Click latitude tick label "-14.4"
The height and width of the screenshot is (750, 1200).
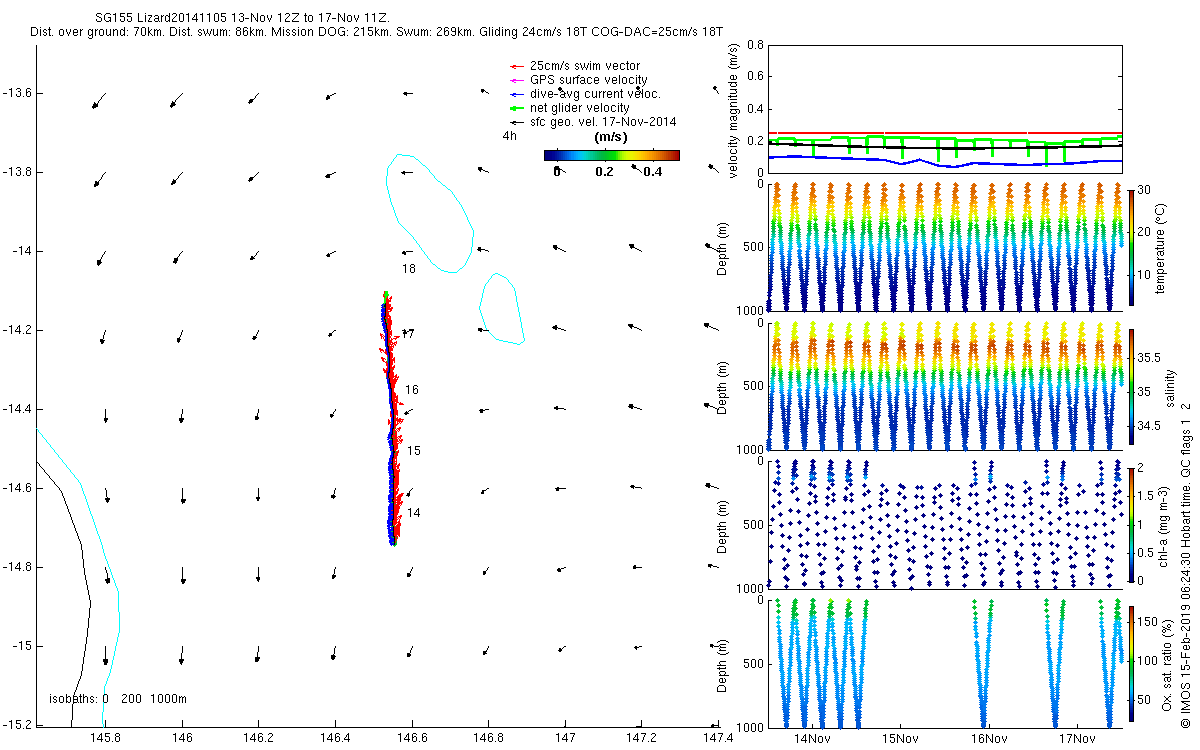[x=17, y=409]
